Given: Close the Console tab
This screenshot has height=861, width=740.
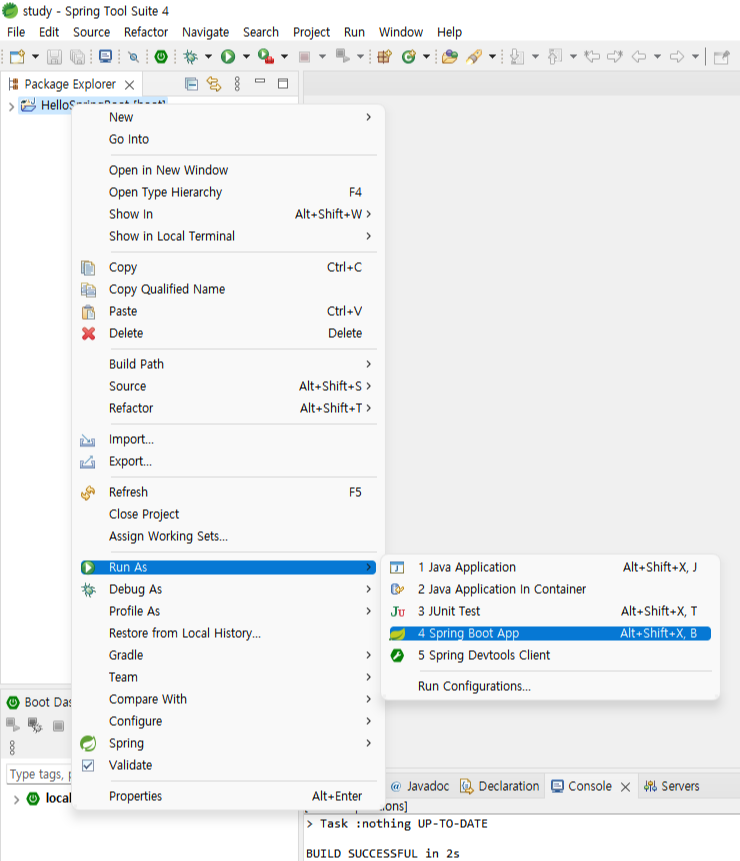Looking at the screenshot, I should pyautogui.click(x=625, y=787).
